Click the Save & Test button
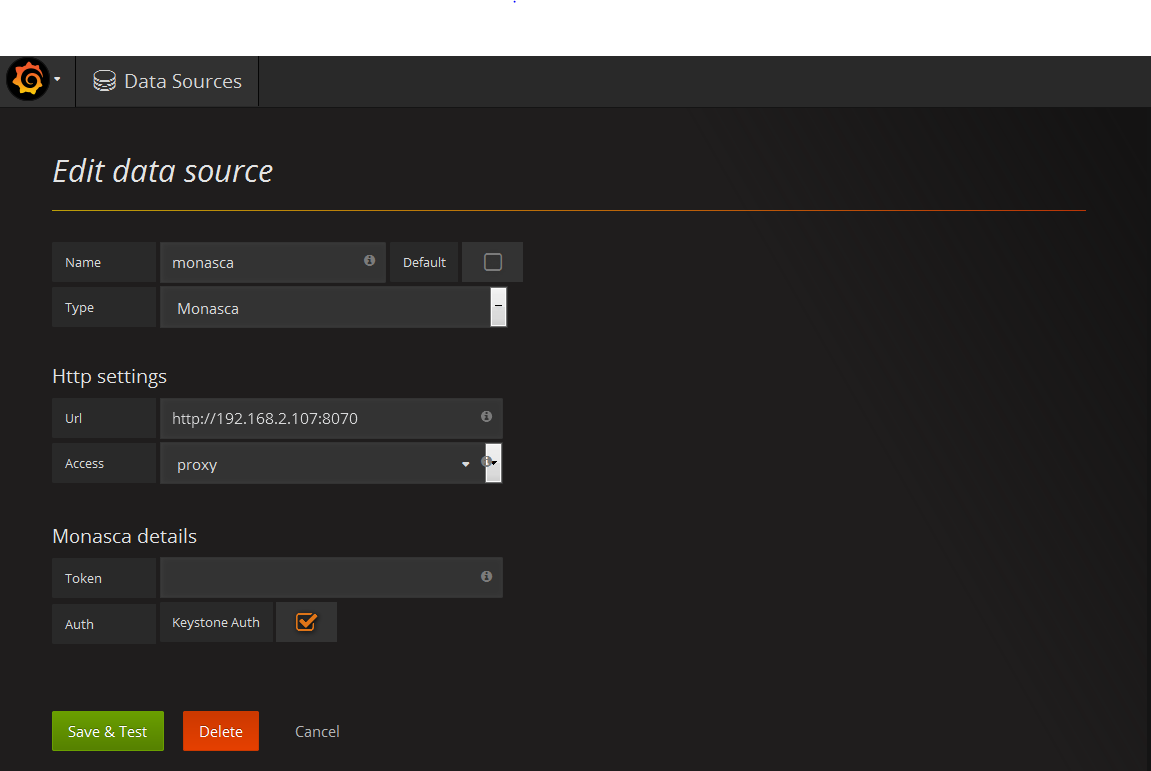The image size is (1151, 771). click(108, 731)
